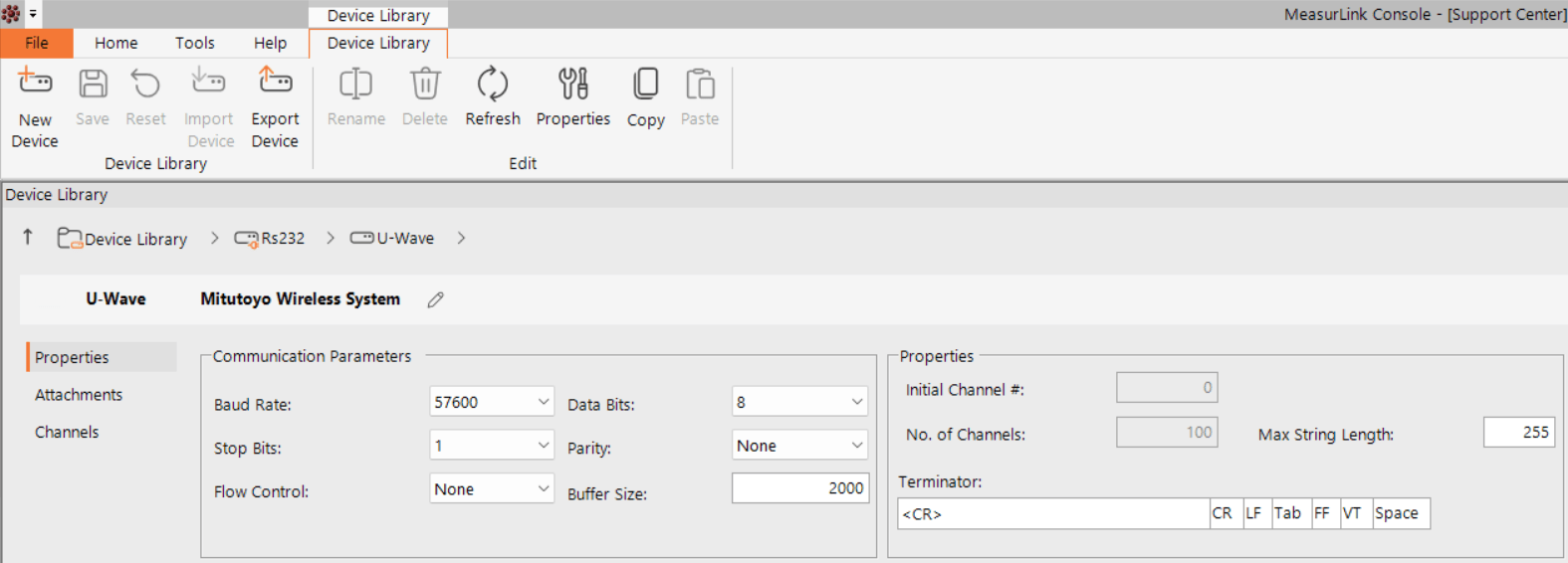Insert LF terminator character

coord(1256,513)
